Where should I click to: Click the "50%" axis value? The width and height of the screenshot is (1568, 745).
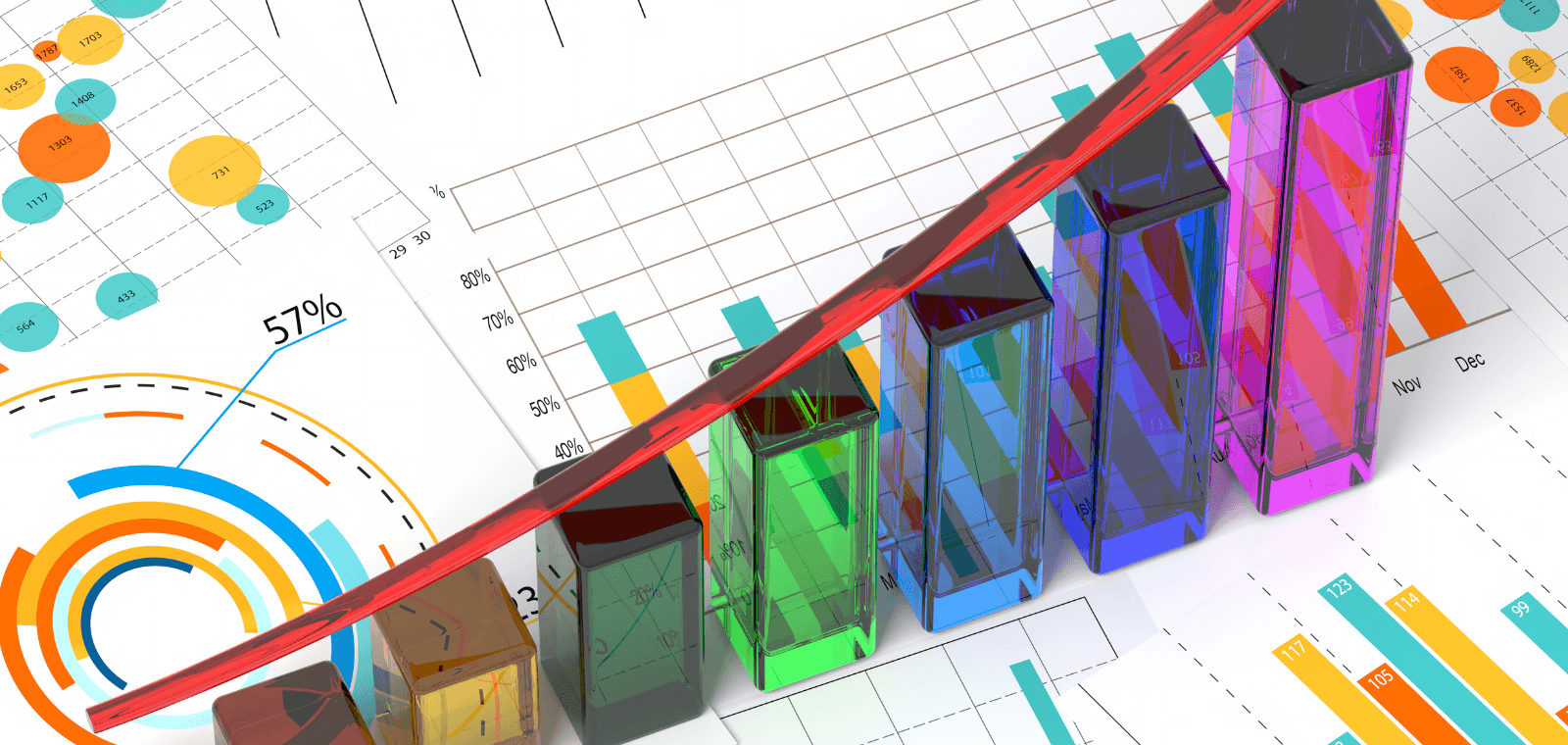(x=545, y=406)
